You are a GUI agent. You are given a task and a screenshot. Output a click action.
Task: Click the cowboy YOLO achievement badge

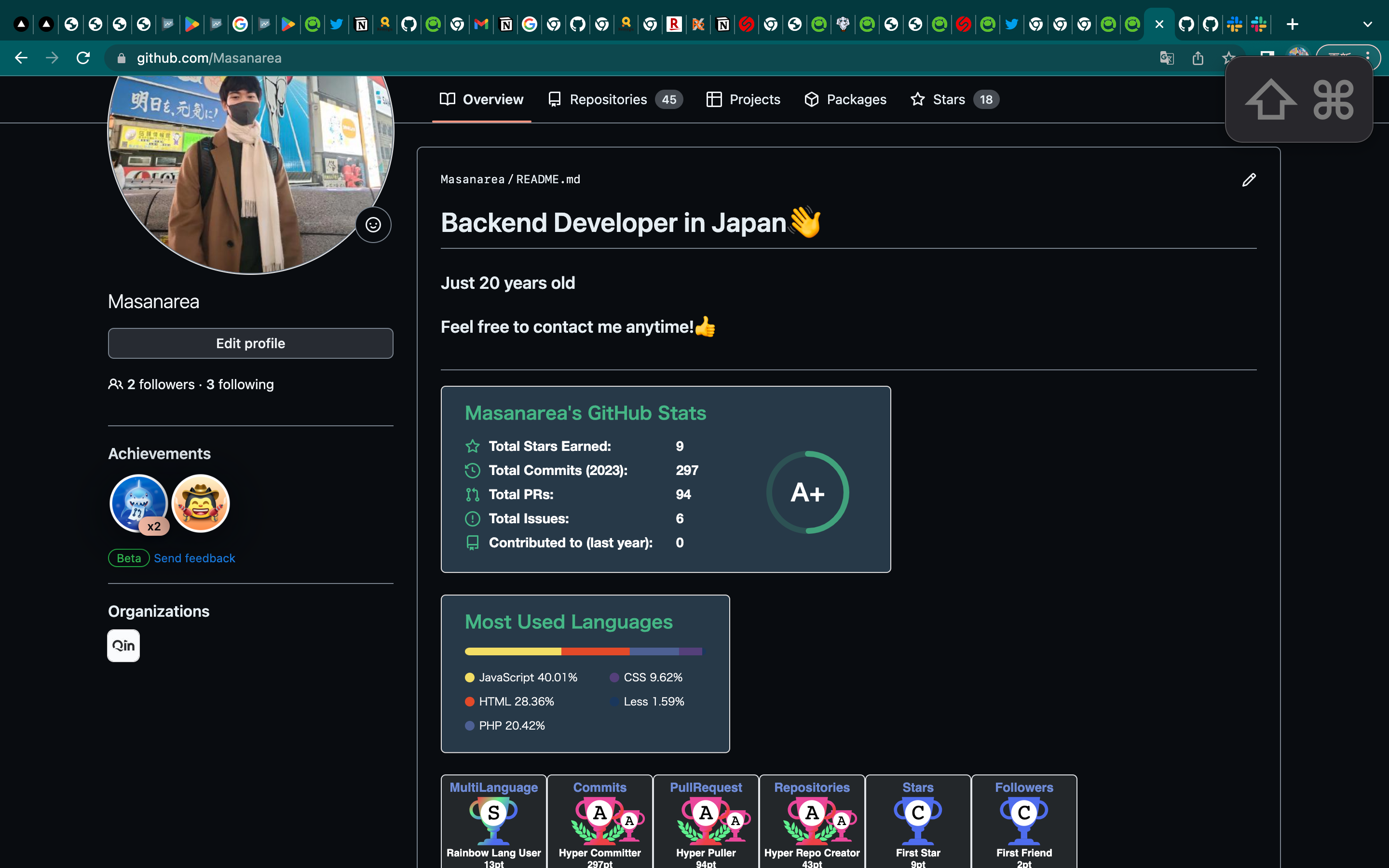201,503
